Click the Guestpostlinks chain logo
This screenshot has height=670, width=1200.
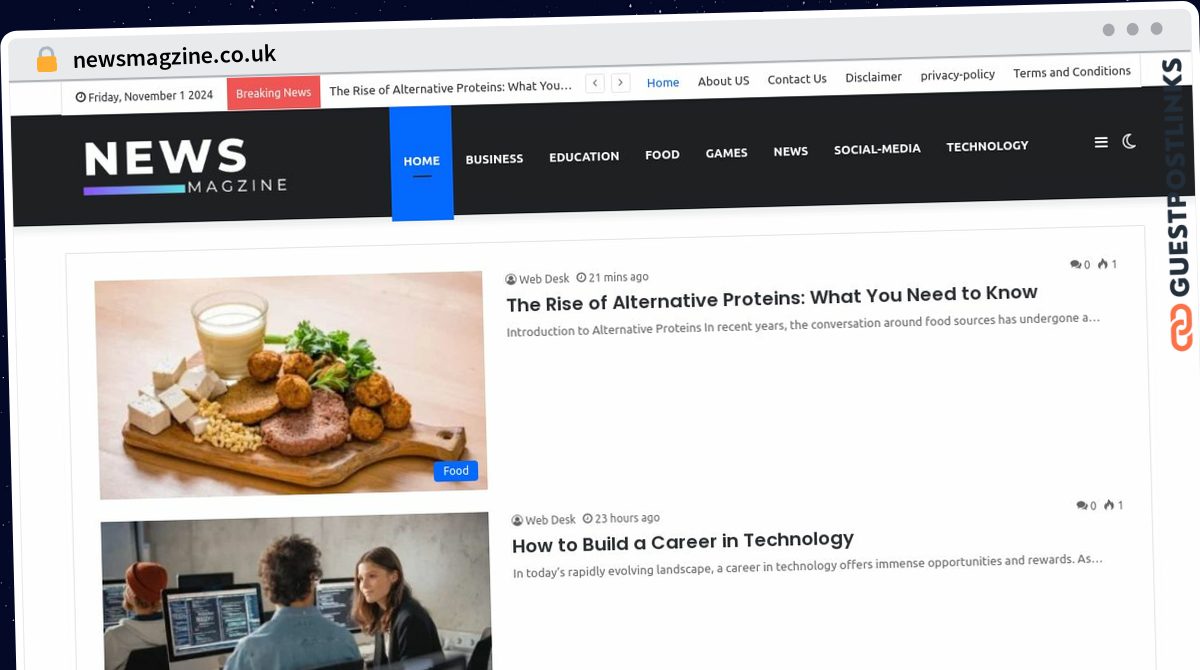(x=1181, y=328)
